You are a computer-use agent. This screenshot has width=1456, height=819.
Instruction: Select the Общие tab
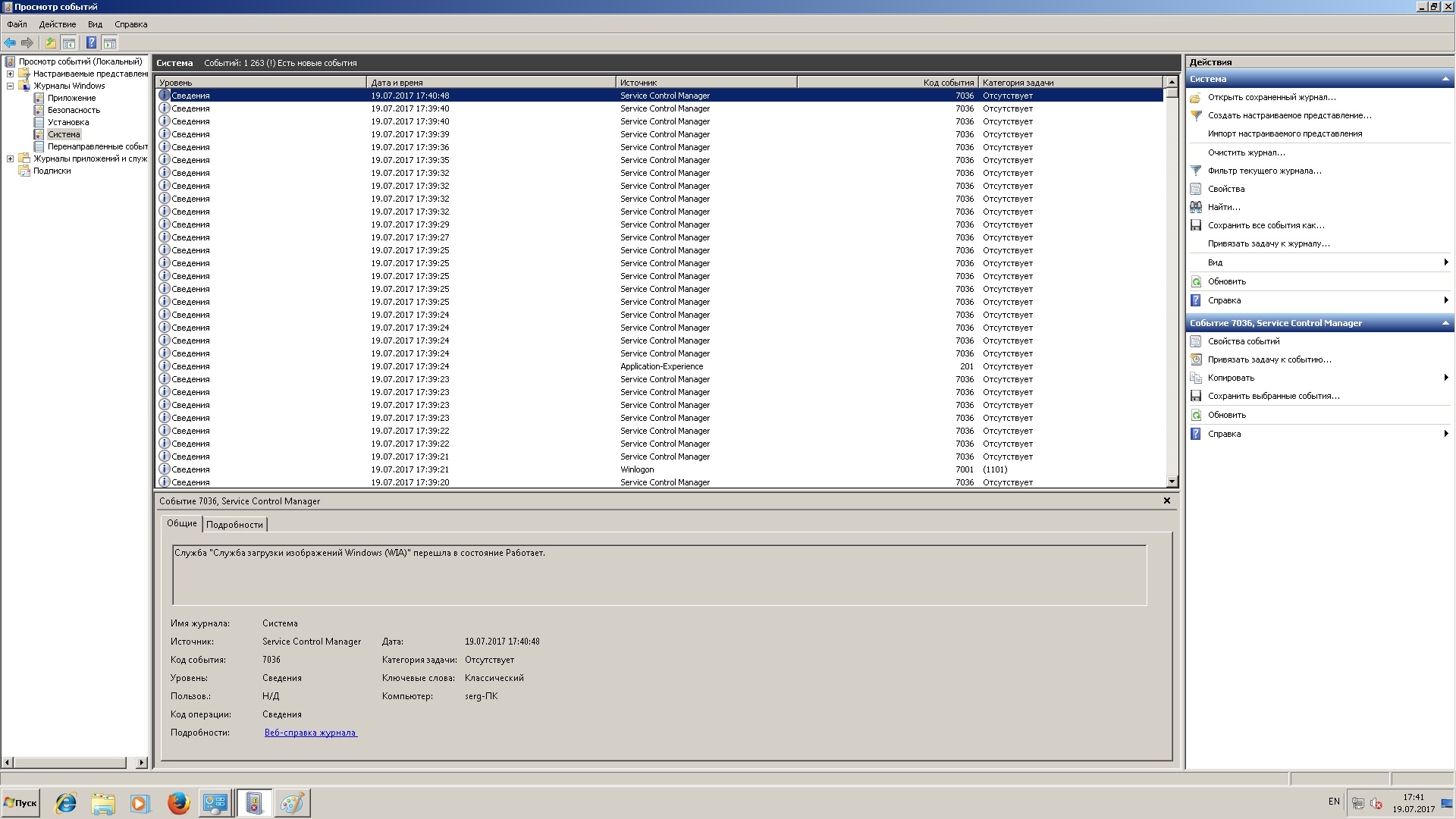coord(182,523)
